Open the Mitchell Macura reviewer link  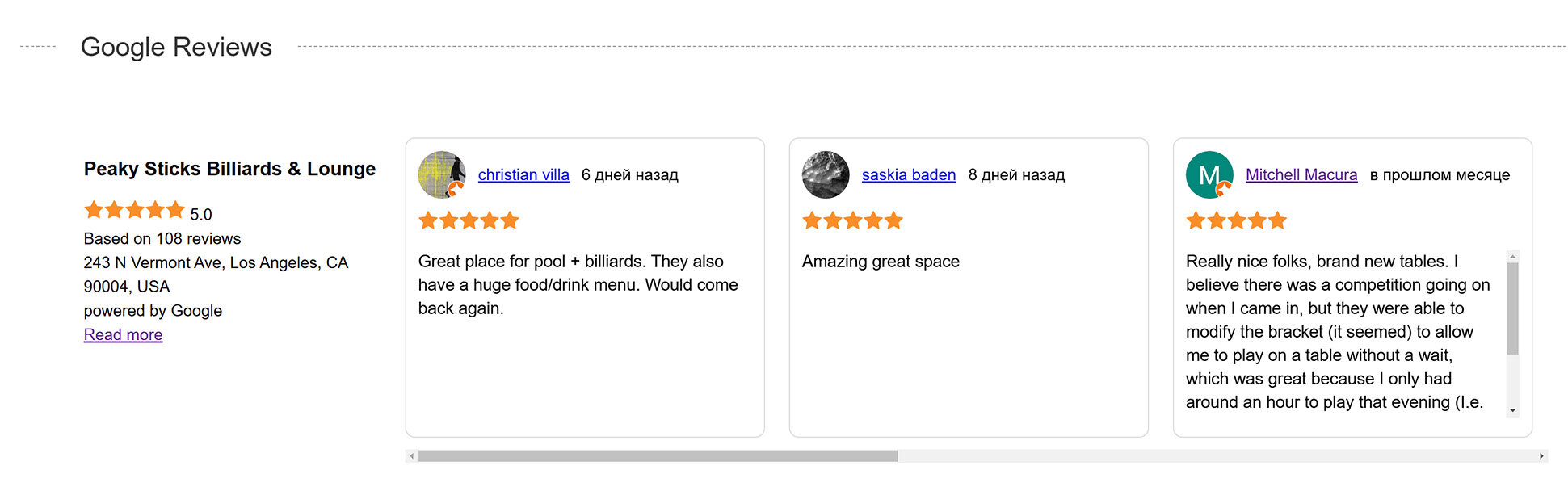pyautogui.click(x=1301, y=175)
